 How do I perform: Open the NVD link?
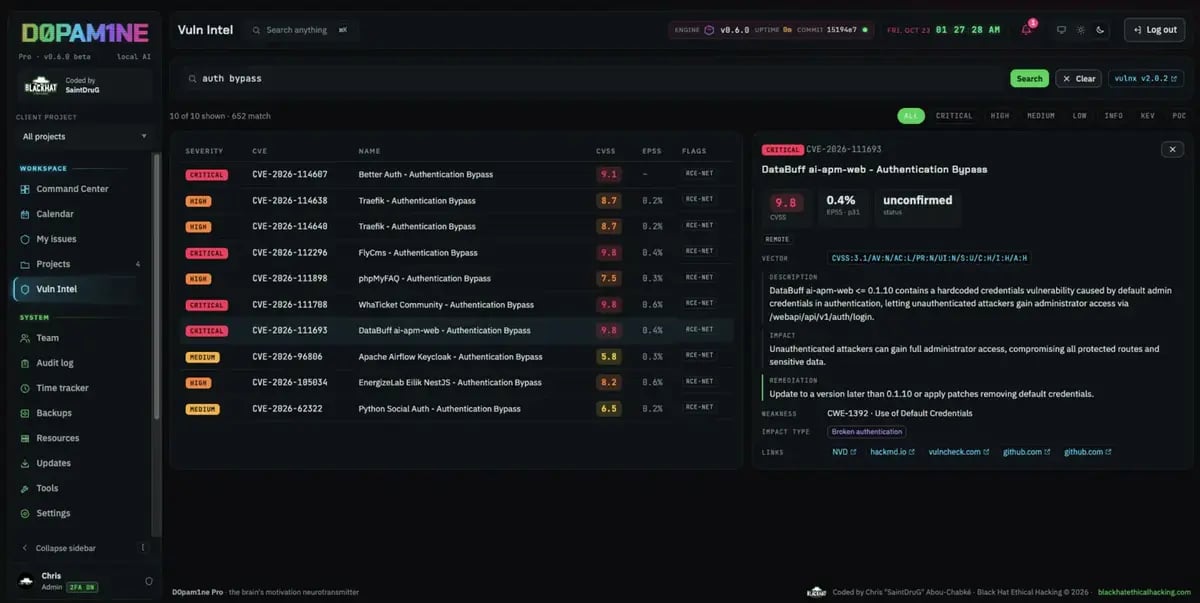click(x=843, y=452)
